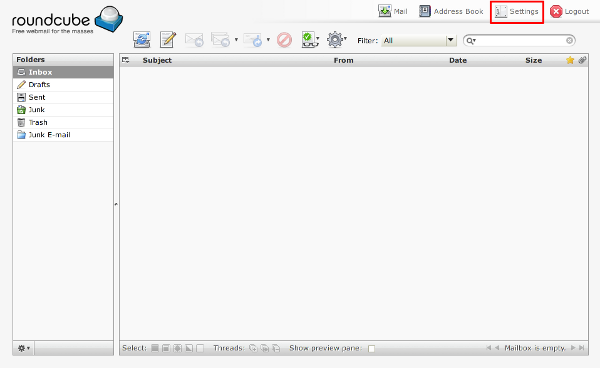Open the Junk E-mail folder
The image size is (600, 368).
tap(63, 135)
